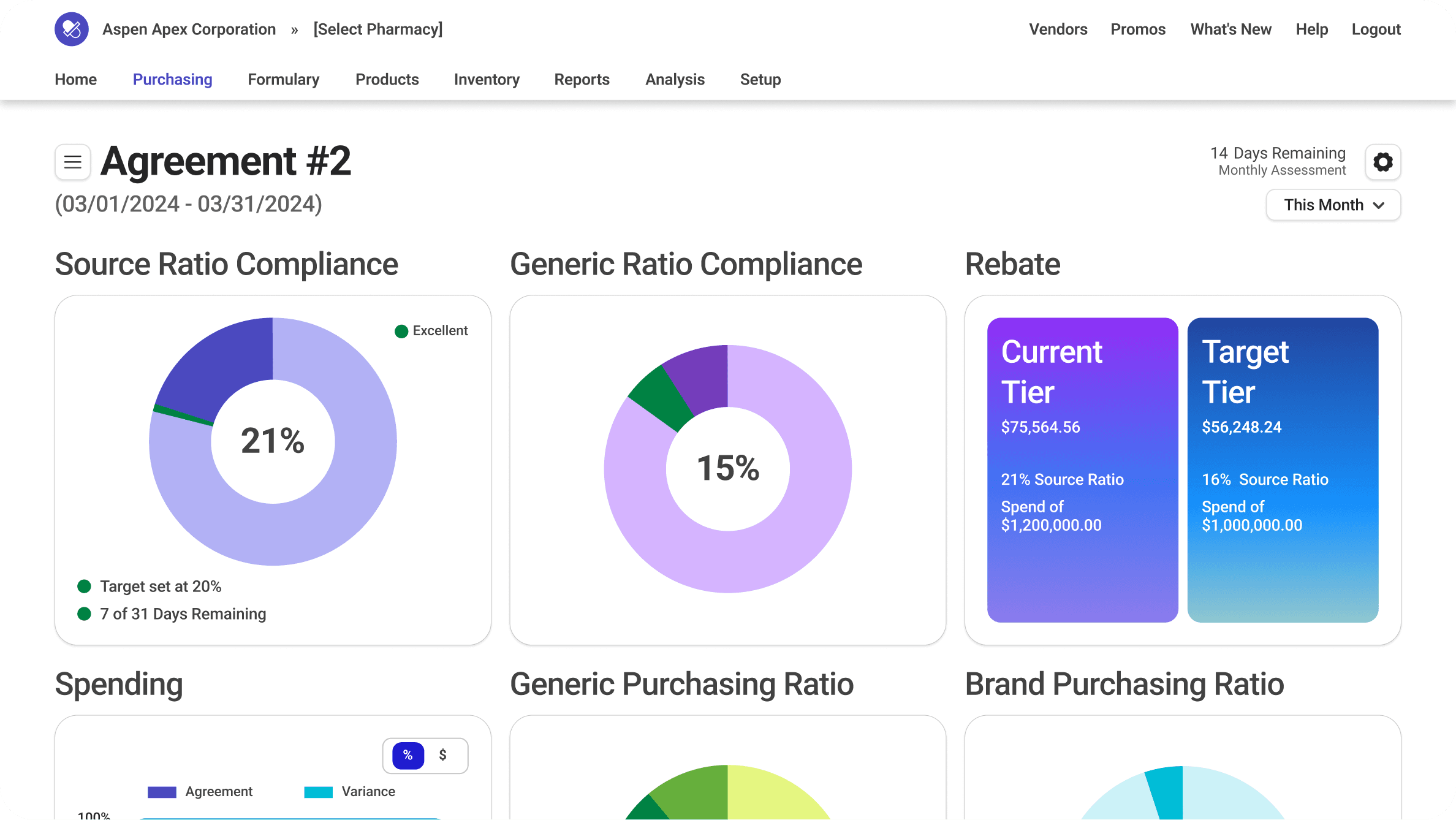Go to the Purchasing tab
Viewport: 1456px width, 820px height.
click(172, 80)
